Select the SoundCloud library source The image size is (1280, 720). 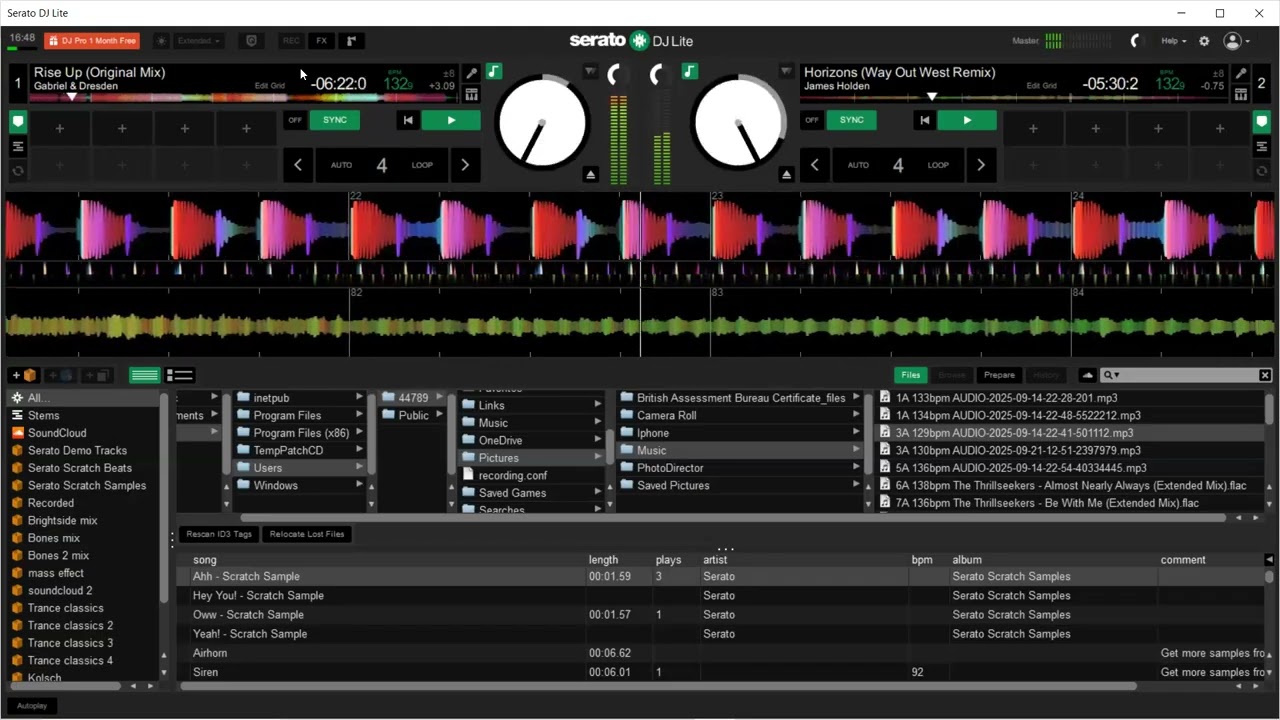point(57,433)
